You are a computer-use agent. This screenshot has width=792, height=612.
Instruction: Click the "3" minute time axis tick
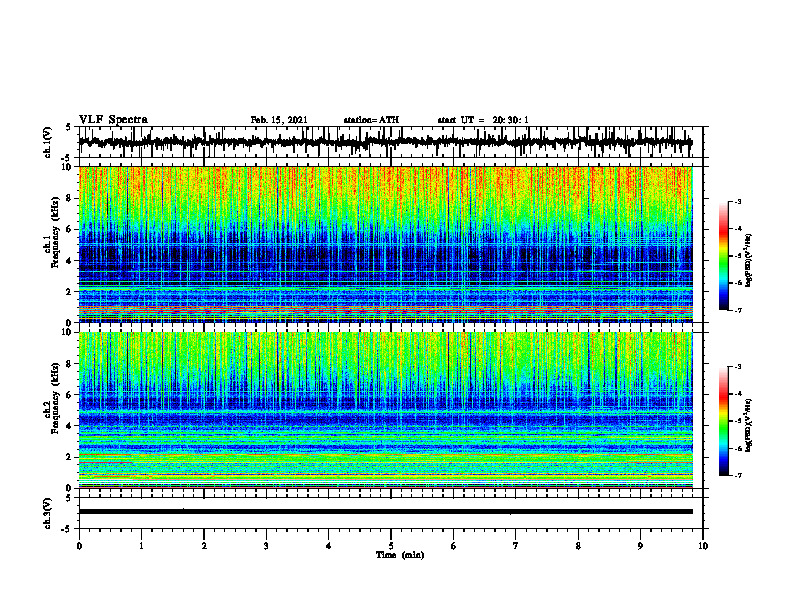[266, 546]
